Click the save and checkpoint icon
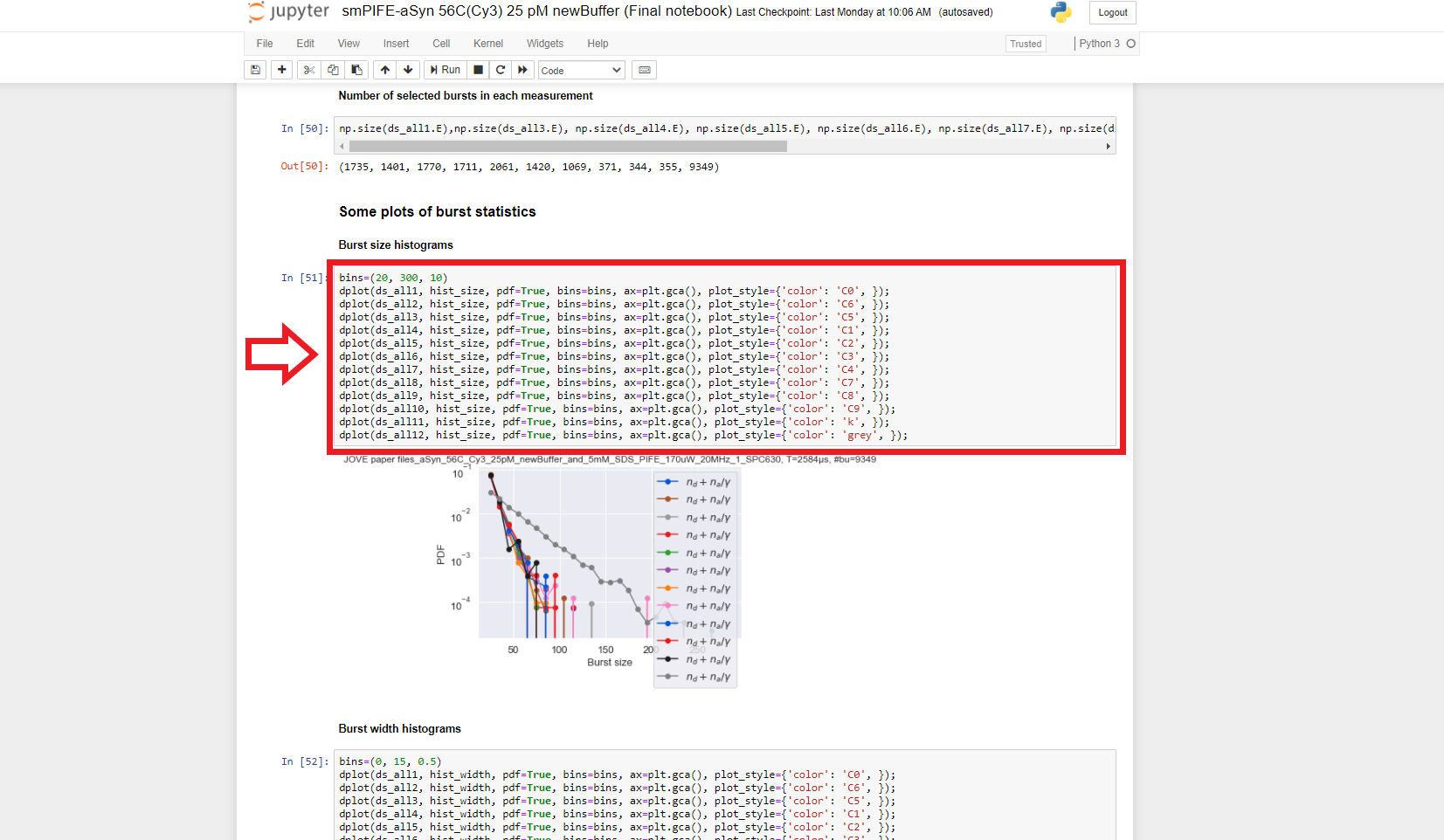This screenshot has width=1444, height=840. click(x=255, y=70)
